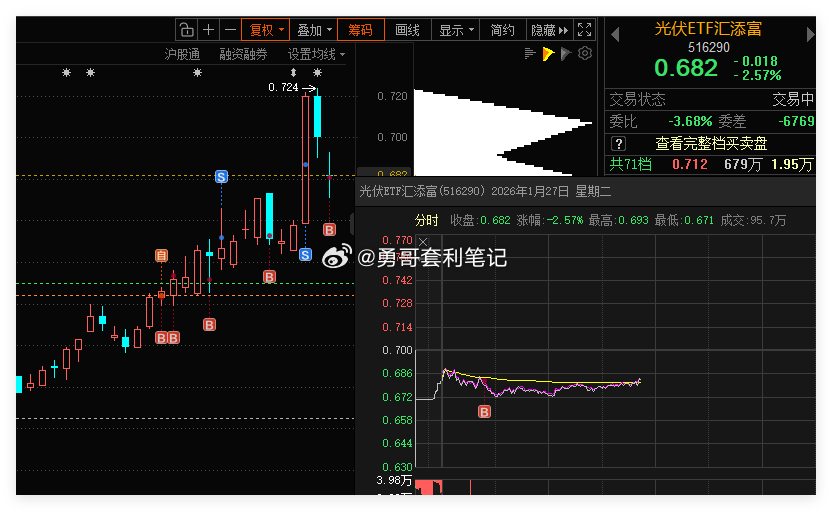
Task: Expand the 叠加 overlay dropdown
Action: click(314, 30)
